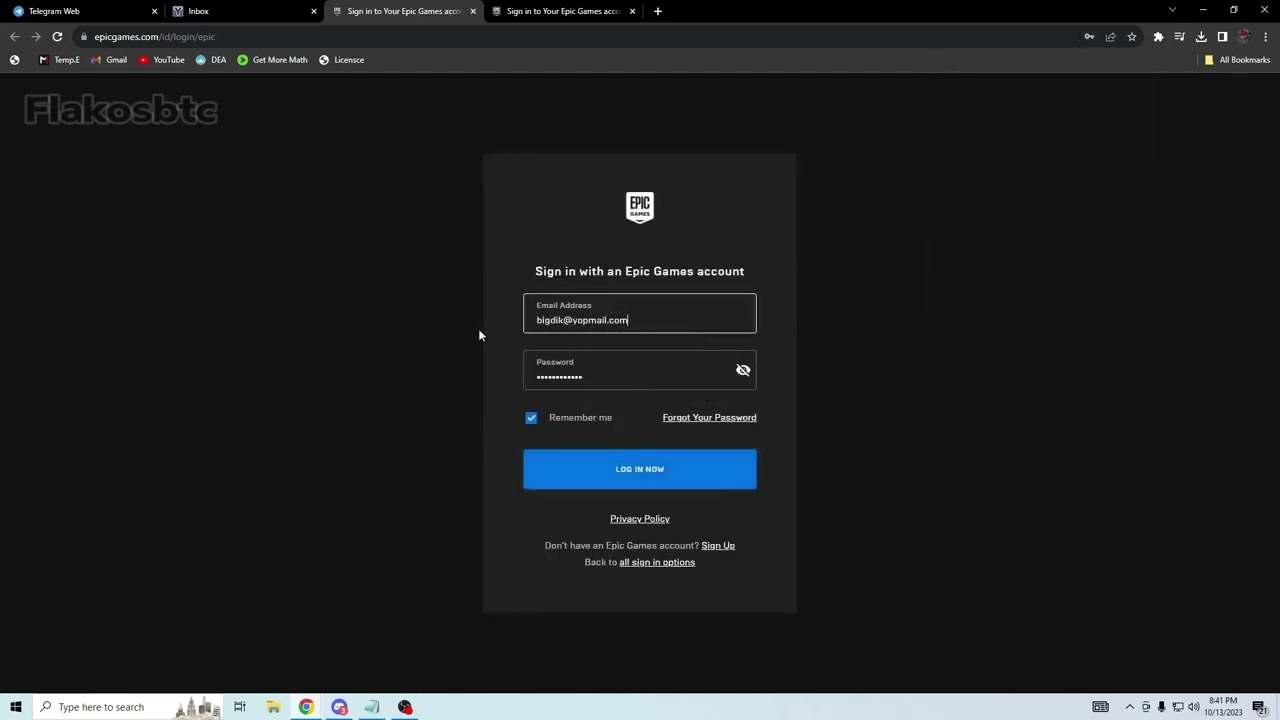Open the Forgot Your Password link
1280x720 pixels.
tap(709, 418)
